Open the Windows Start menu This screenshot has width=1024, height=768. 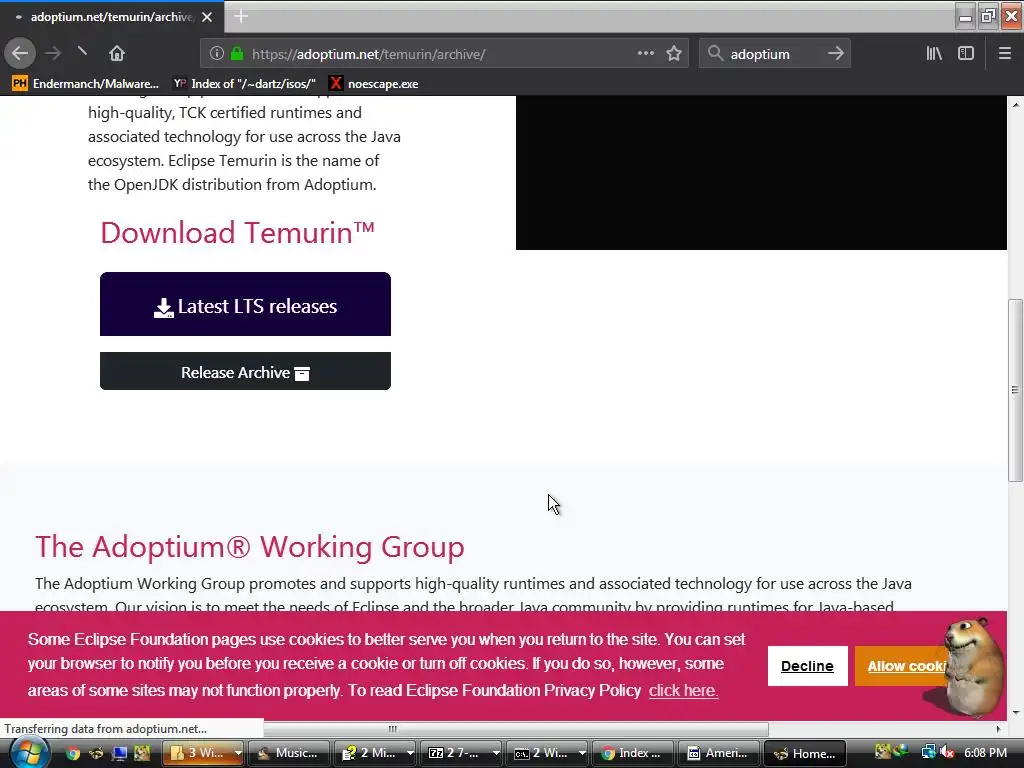28,753
